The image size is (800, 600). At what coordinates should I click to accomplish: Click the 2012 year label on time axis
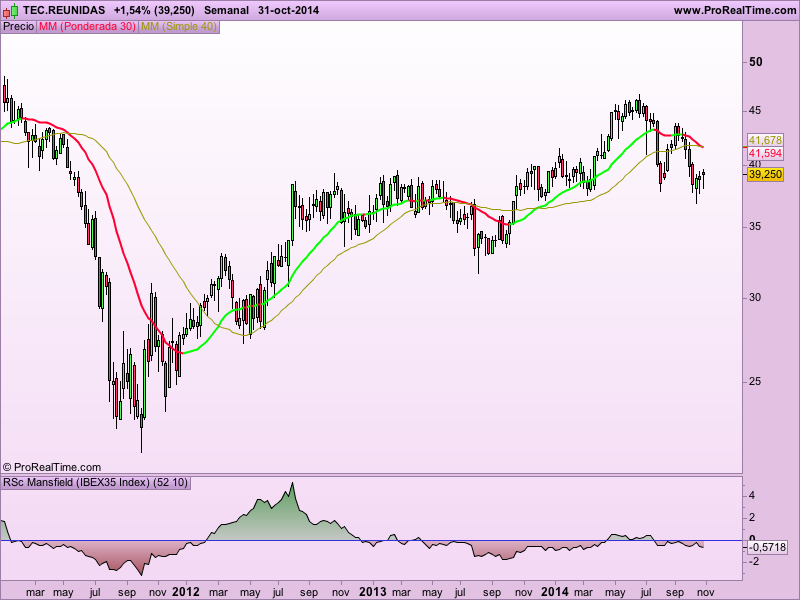coord(186,592)
